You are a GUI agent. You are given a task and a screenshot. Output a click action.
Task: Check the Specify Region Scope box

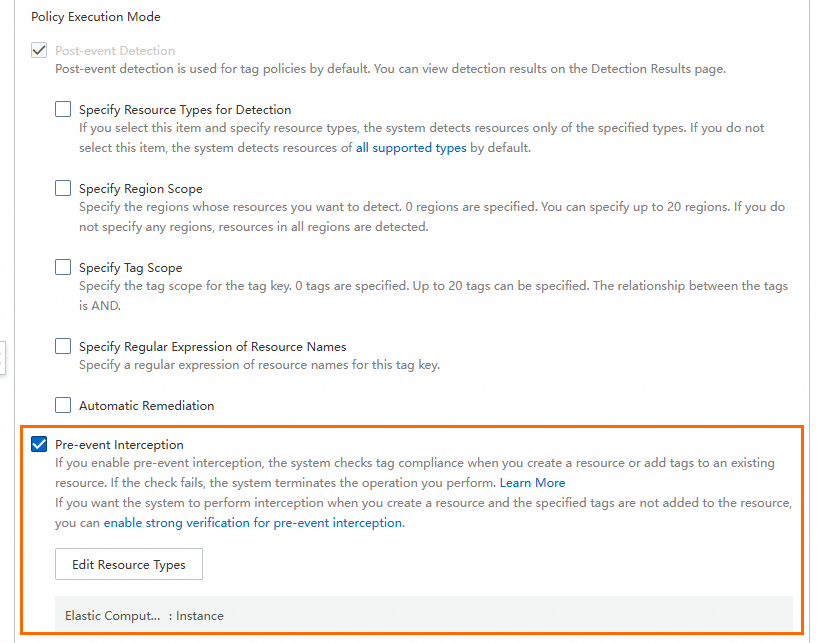tap(63, 188)
